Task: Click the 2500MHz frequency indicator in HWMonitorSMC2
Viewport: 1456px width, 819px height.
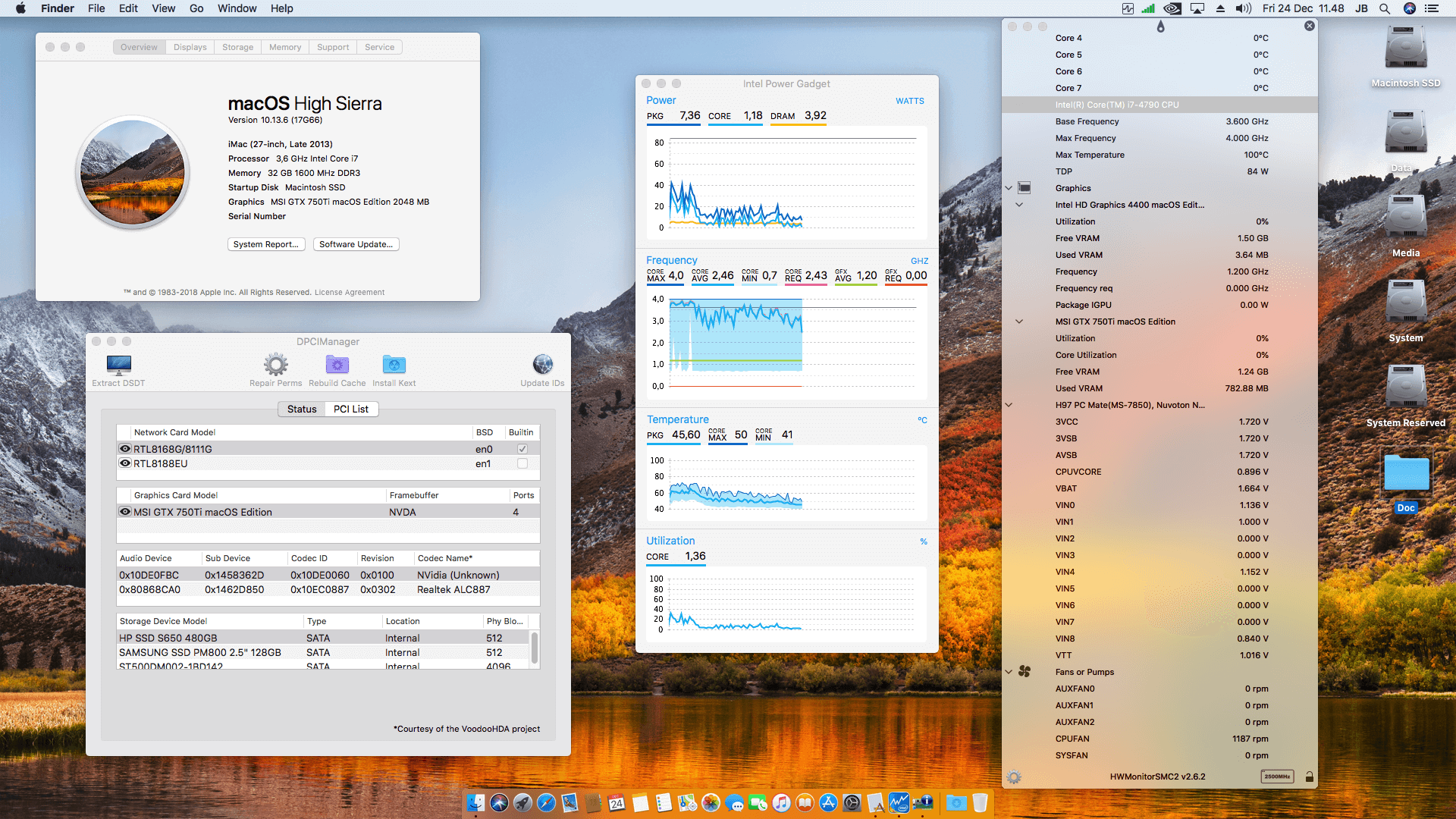Action: click(1276, 777)
